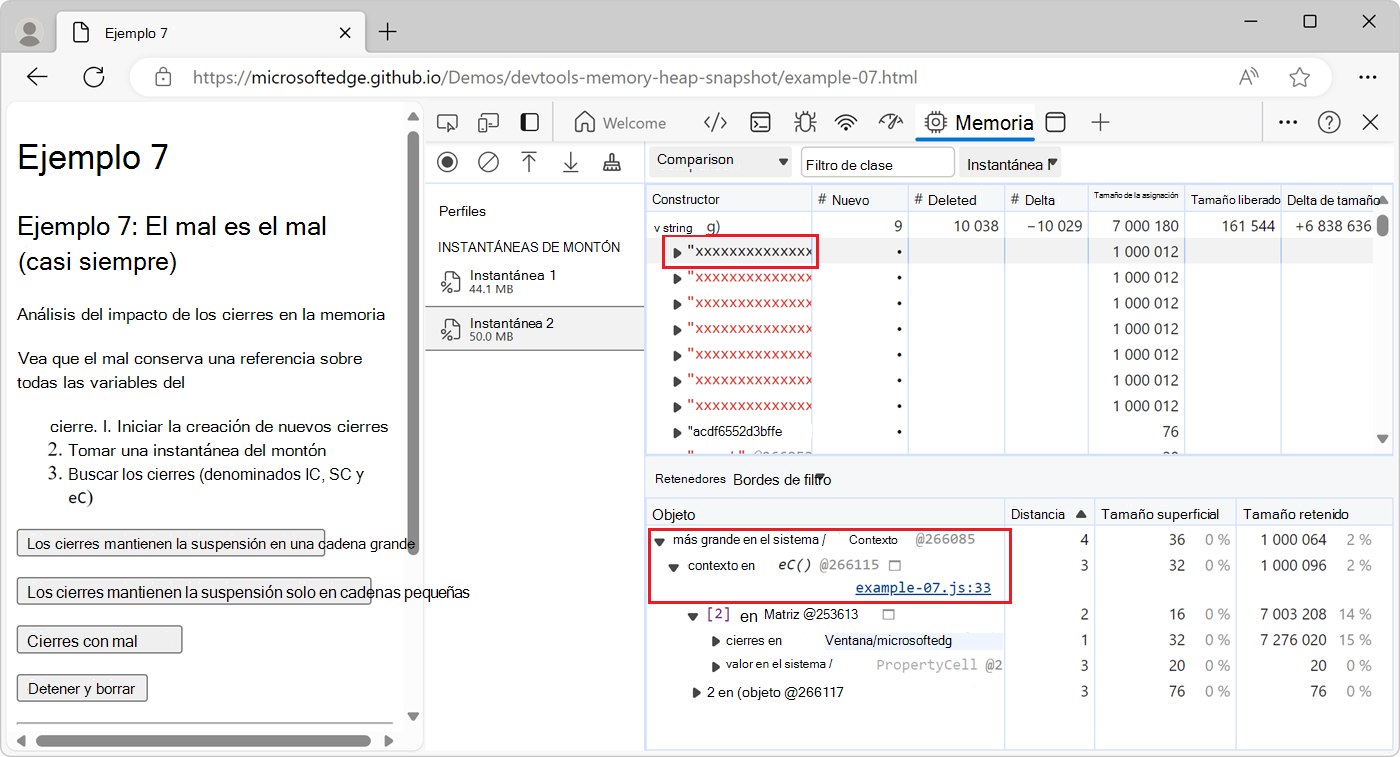The width and height of the screenshot is (1400, 757).
Task: Close the DevTools panel
Action: (x=1371, y=122)
